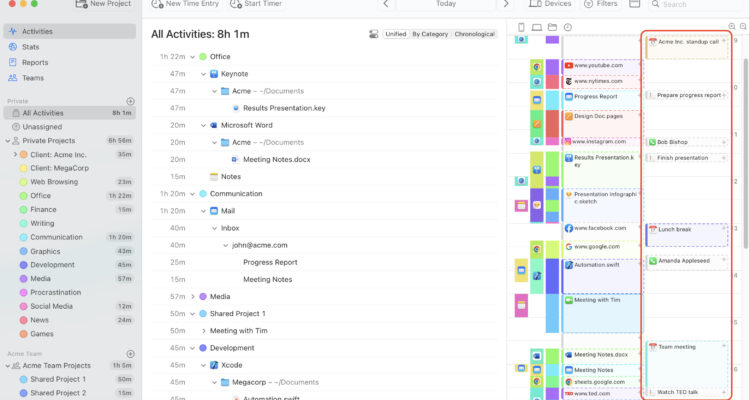Click the New Project toolbar button
The width and height of the screenshot is (750, 400).
[103, 4]
